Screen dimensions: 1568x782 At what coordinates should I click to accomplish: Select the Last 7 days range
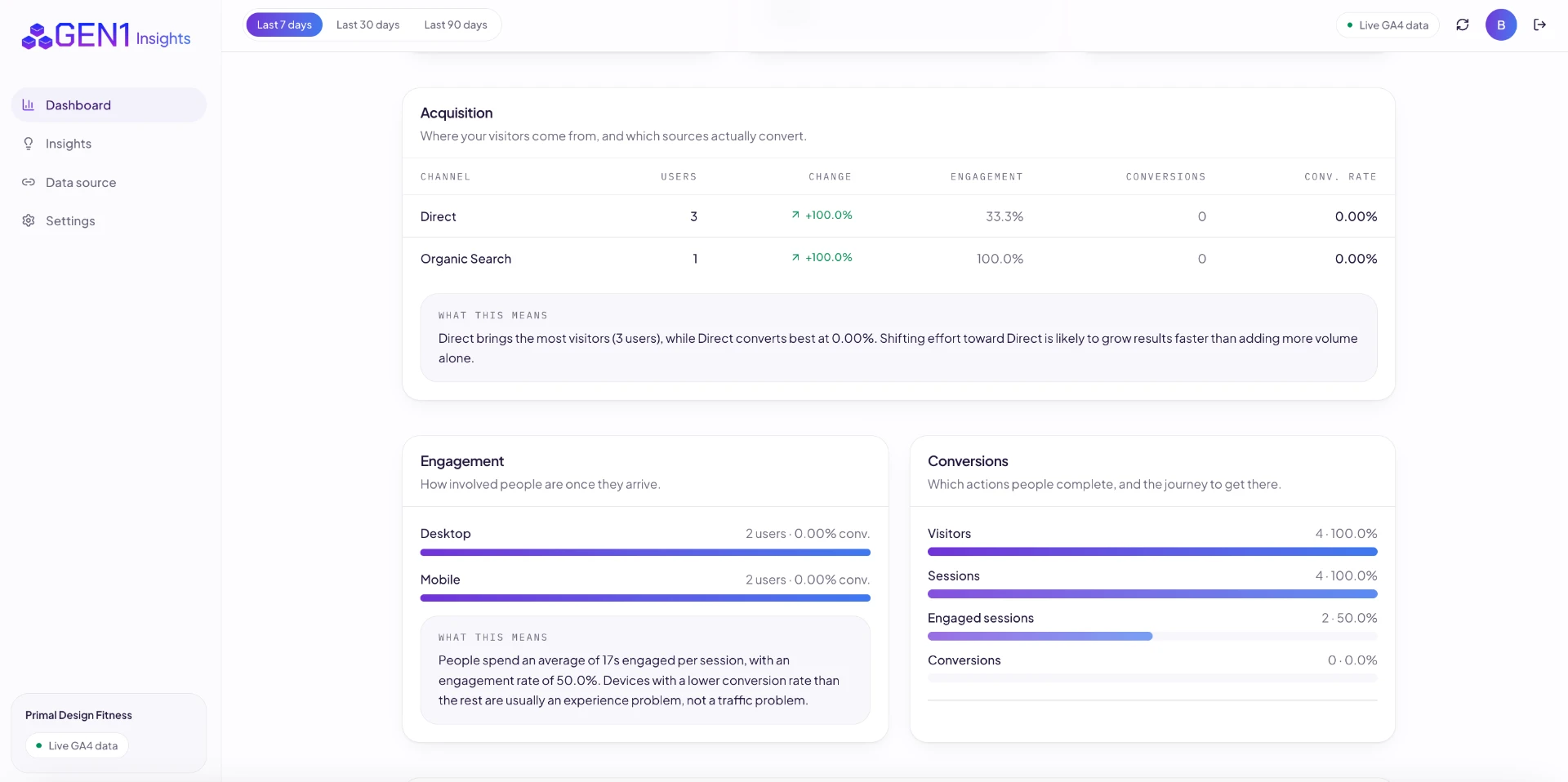pyautogui.click(x=284, y=24)
